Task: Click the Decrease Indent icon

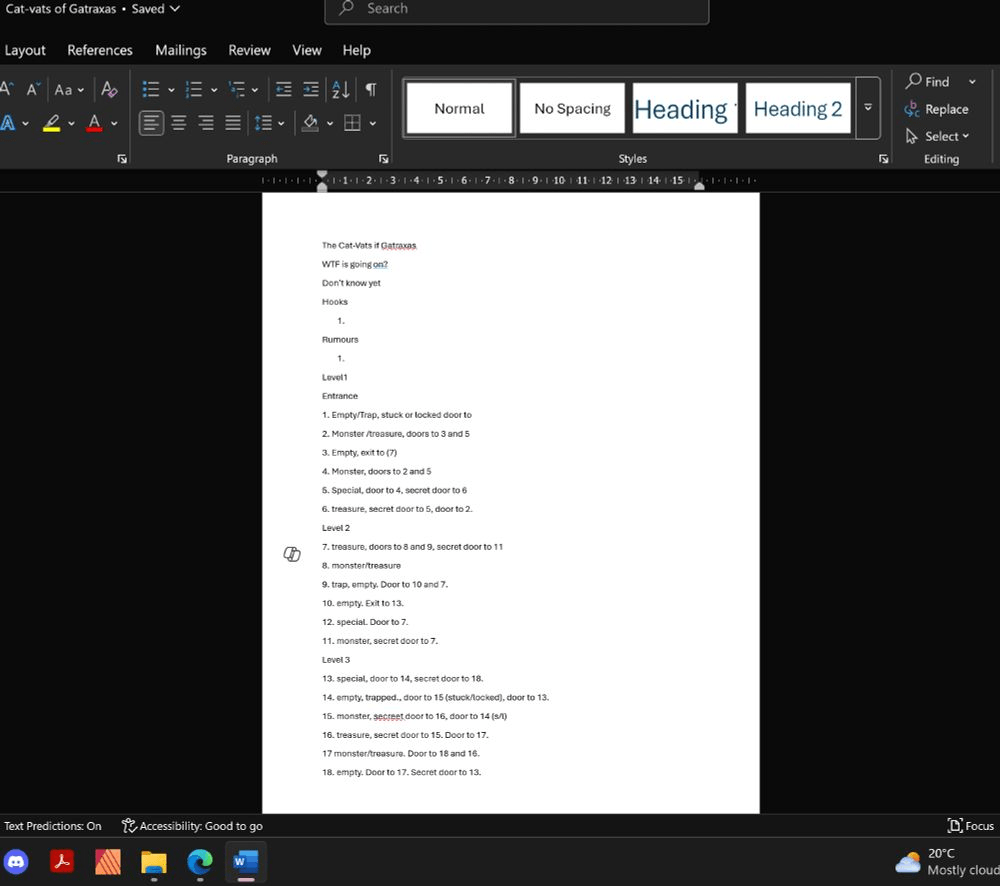Action: tap(284, 90)
